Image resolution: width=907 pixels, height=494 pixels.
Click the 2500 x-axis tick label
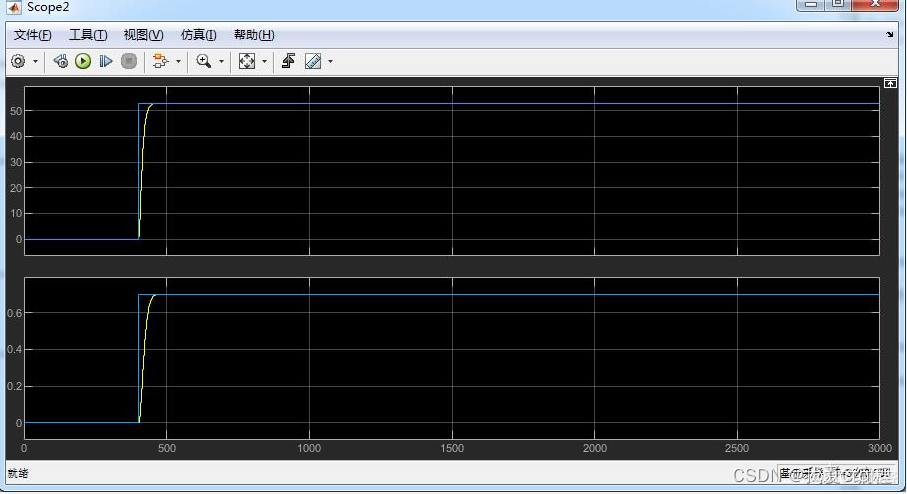pos(737,448)
